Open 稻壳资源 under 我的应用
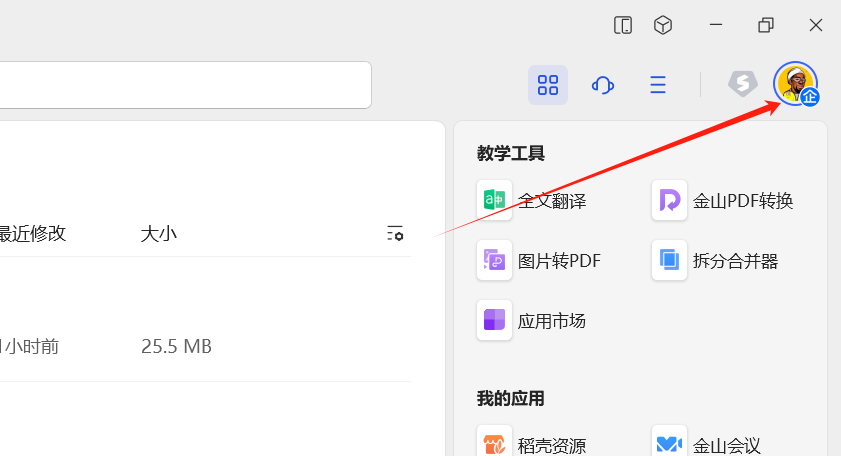The height and width of the screenshot is (456, 841). click(533, 445)
